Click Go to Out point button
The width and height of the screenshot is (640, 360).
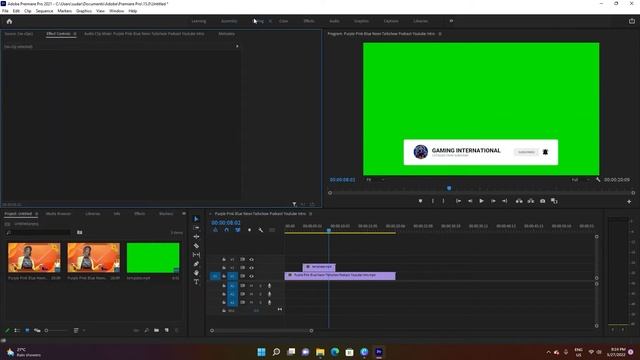505,201
